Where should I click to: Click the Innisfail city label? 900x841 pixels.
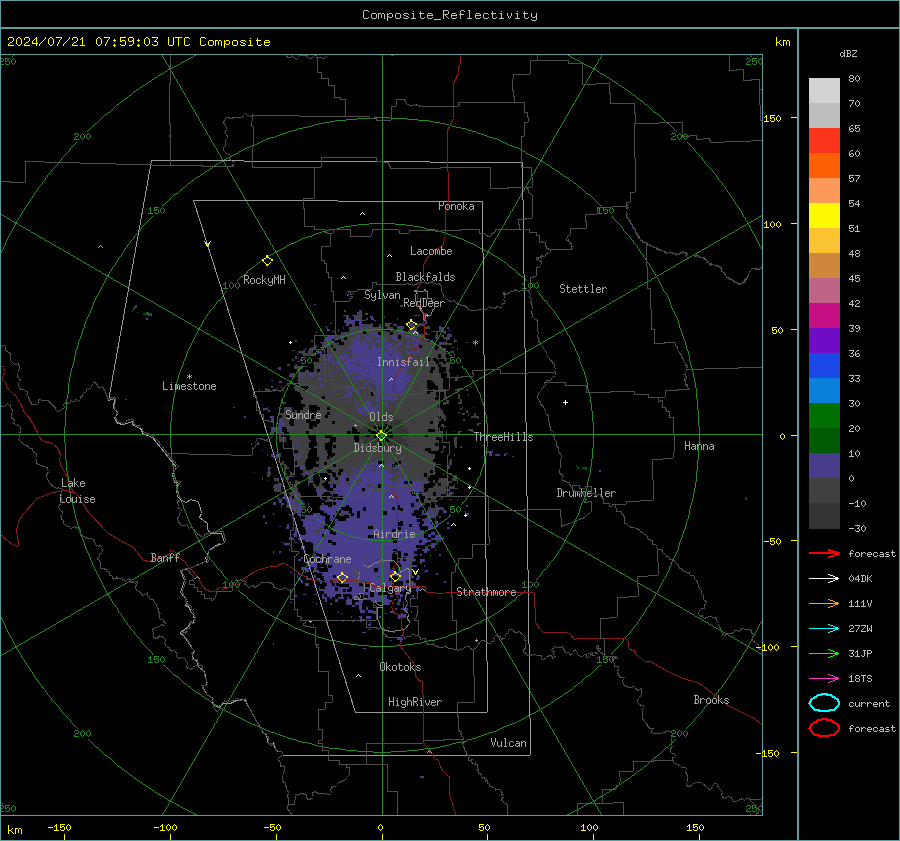[x=403, y=362]
